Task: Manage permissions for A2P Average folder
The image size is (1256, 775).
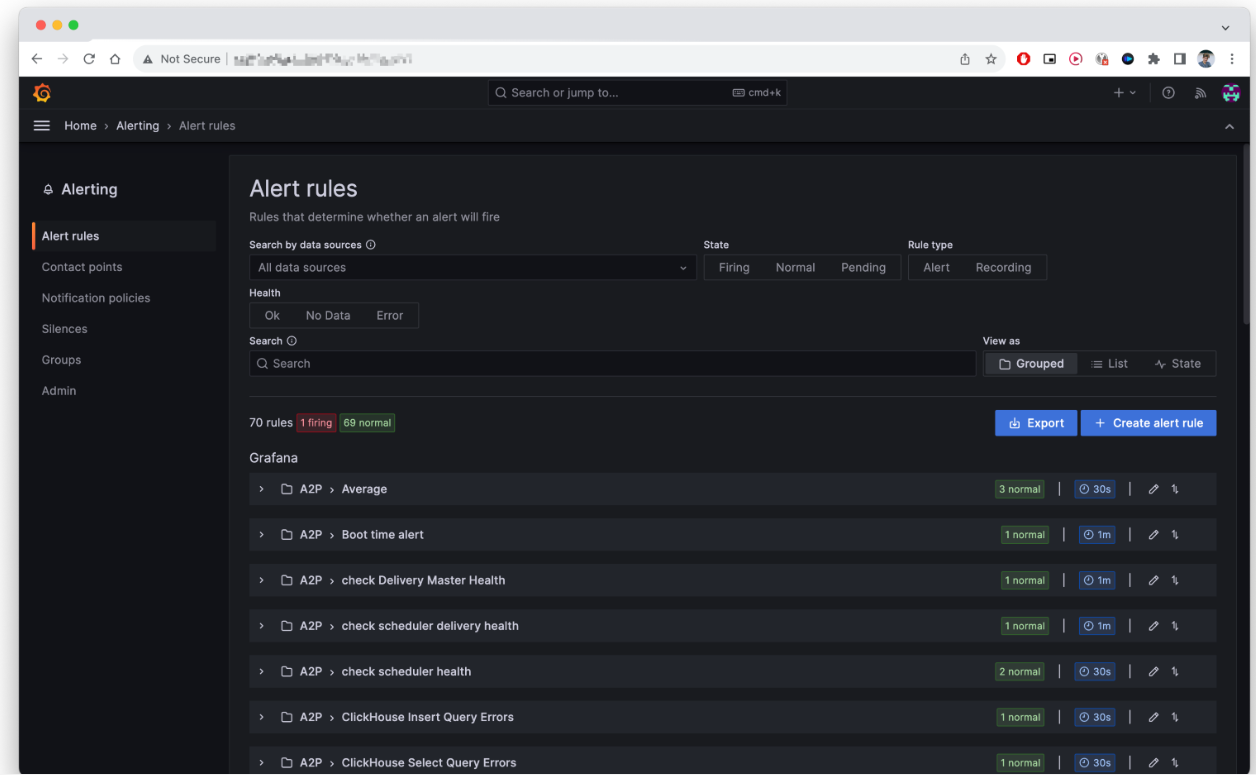Action: 1175,489
